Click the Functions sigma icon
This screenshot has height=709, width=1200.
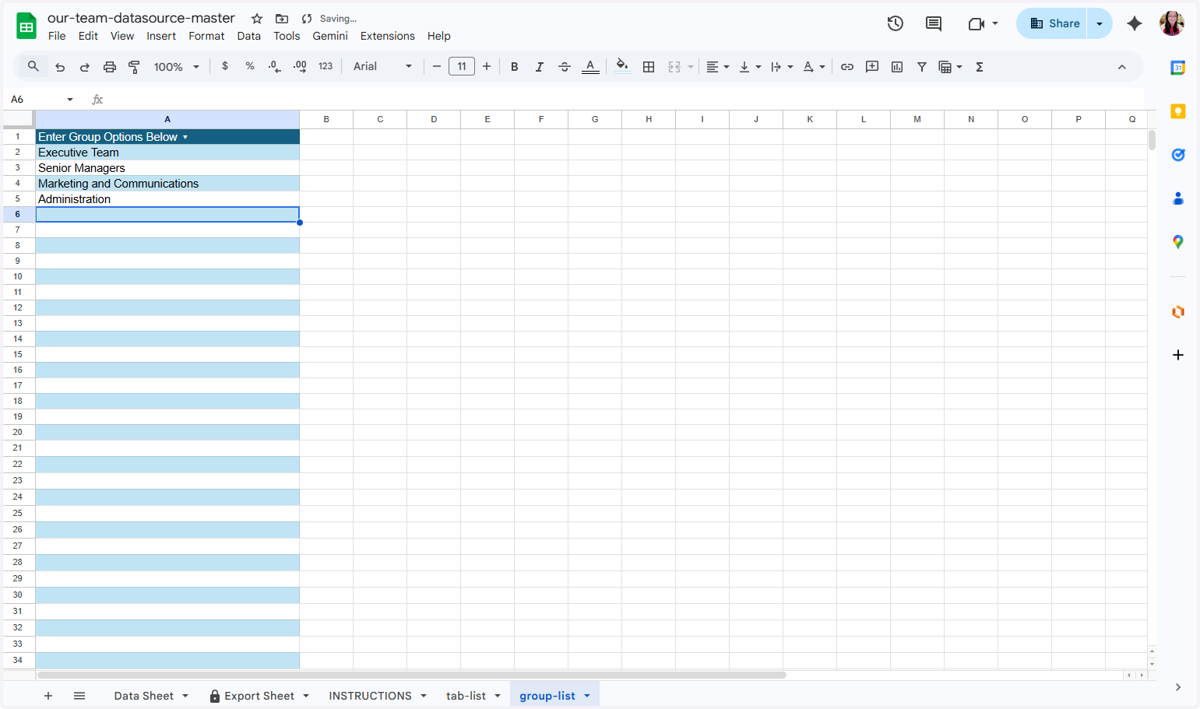(979, 67)
